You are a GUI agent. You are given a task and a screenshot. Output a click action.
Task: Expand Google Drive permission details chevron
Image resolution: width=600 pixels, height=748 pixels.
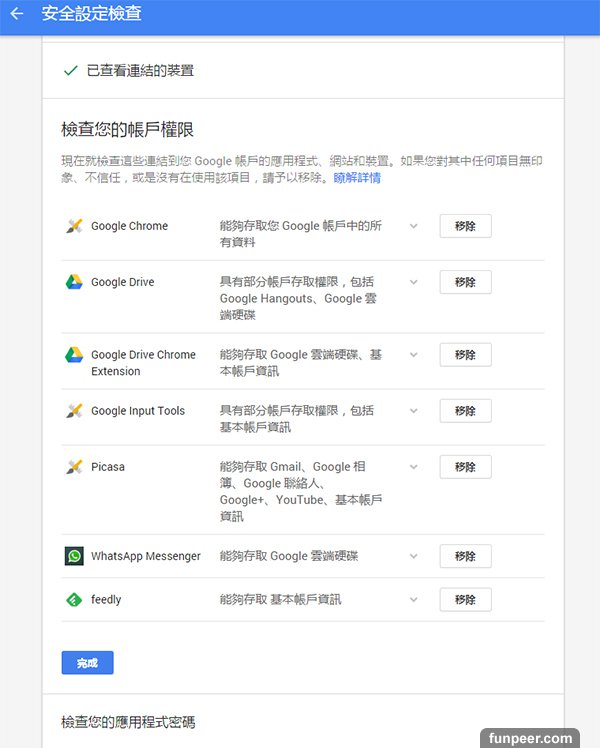click(x=413, y=282)
